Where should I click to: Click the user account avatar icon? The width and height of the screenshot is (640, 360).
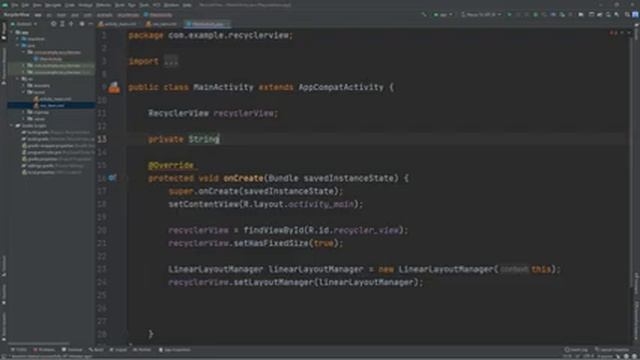[x=635, y=15]
